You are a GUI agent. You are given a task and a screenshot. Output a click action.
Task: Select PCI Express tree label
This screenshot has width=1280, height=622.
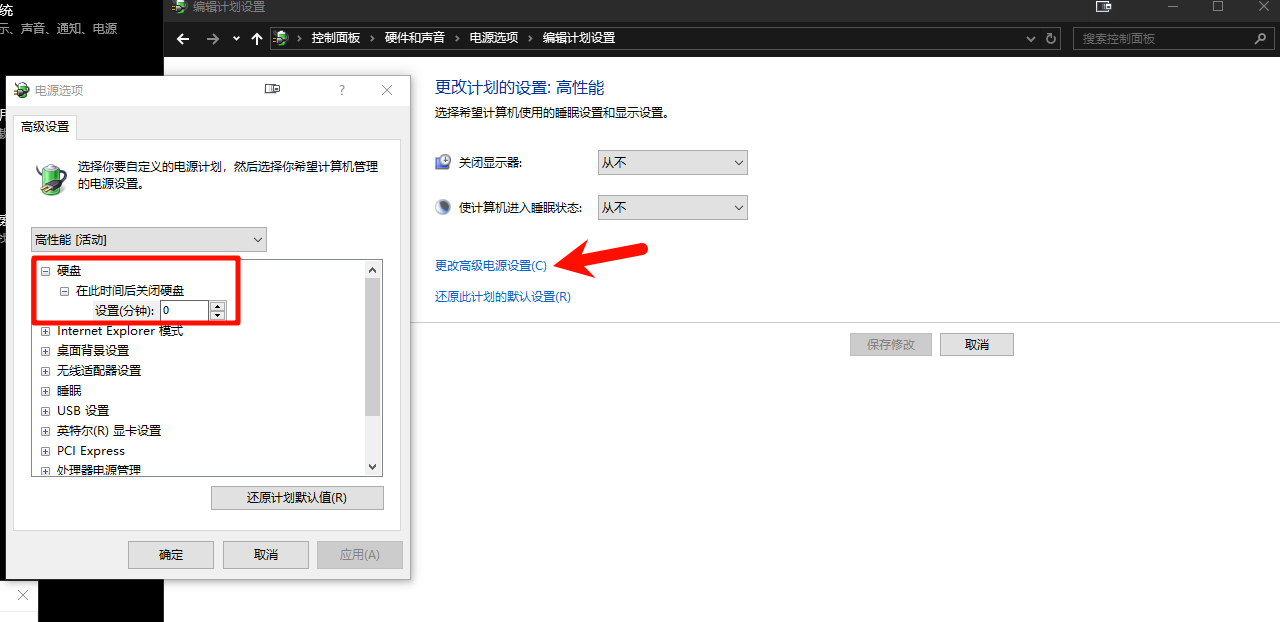click(91, 451)
